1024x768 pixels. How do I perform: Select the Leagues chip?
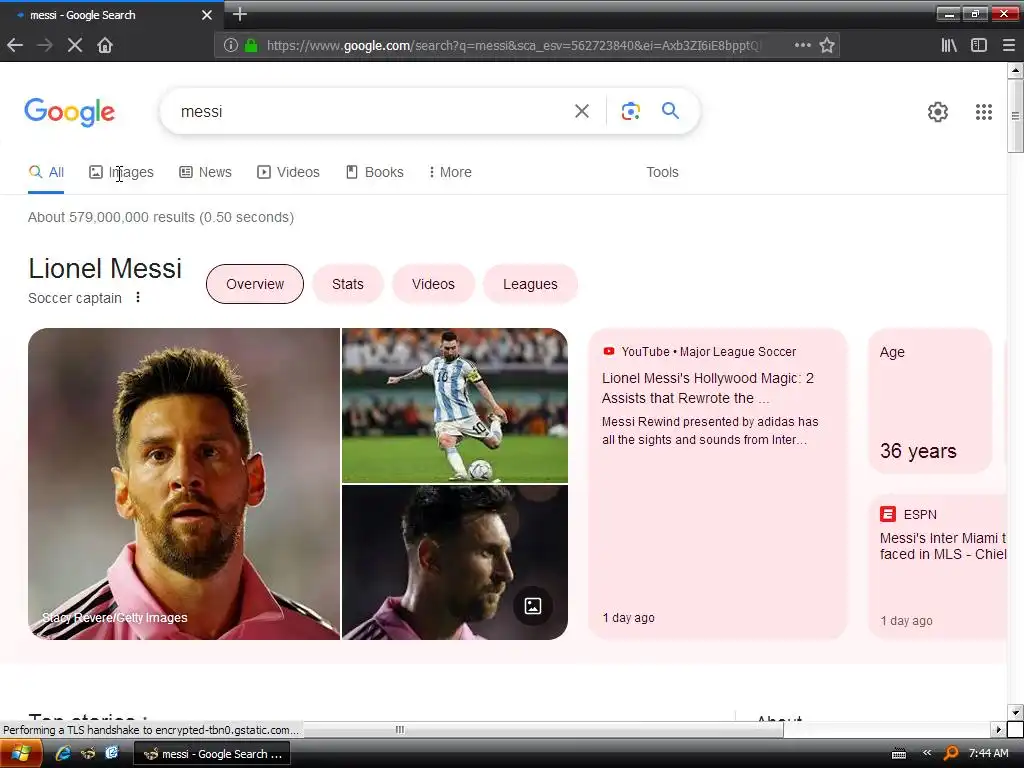(x=530, y=284)
